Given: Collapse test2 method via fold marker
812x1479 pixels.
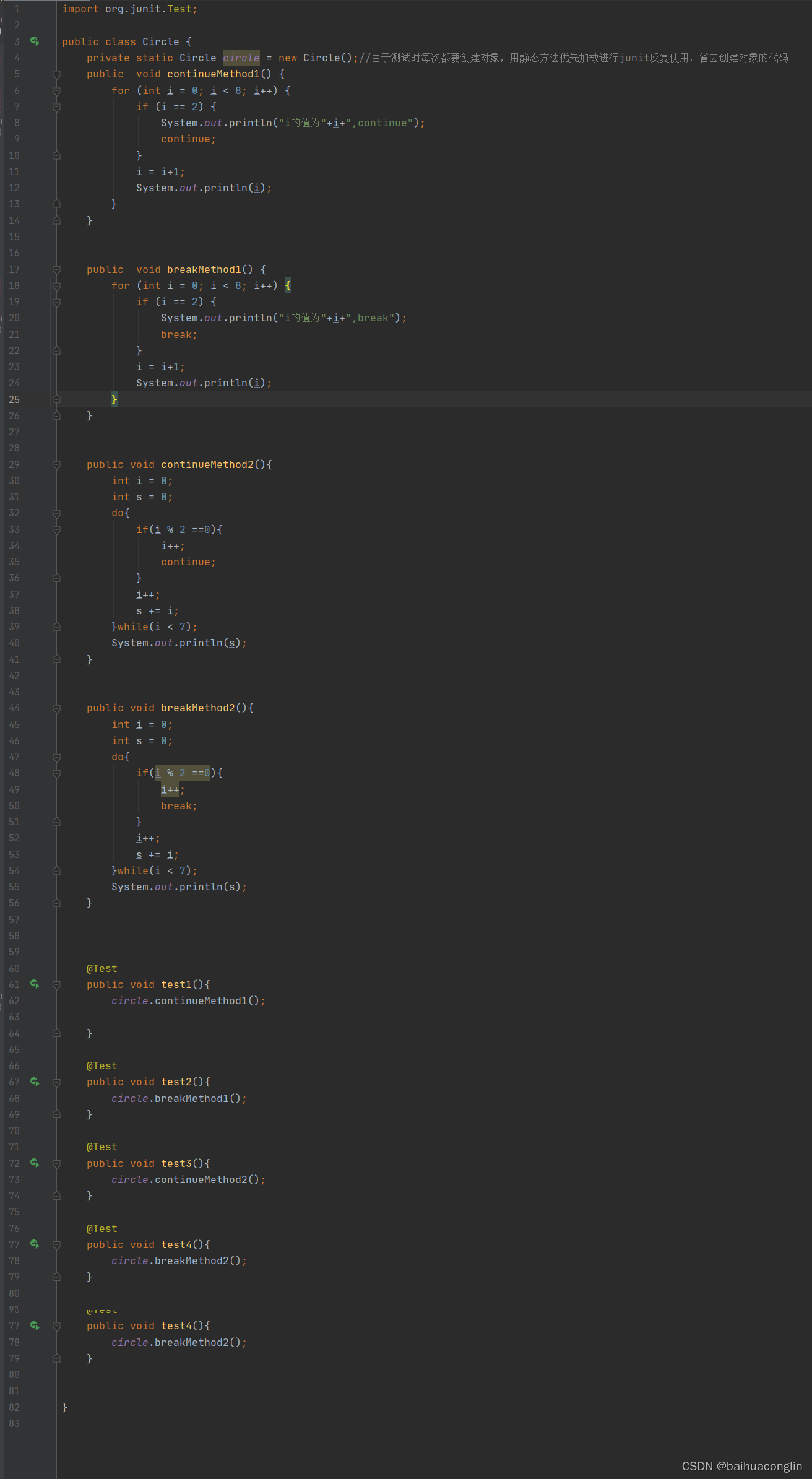Looking at the screenshot, I should pos(57,1082).
